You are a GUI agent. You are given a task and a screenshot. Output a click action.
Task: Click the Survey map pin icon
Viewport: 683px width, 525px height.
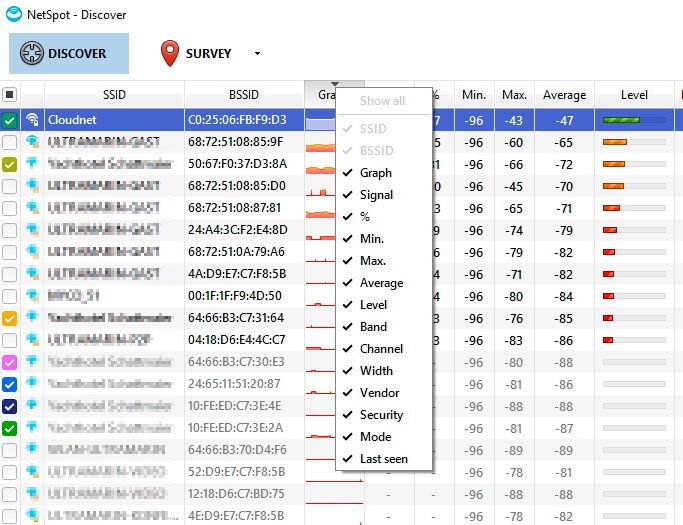coord(170,53)
